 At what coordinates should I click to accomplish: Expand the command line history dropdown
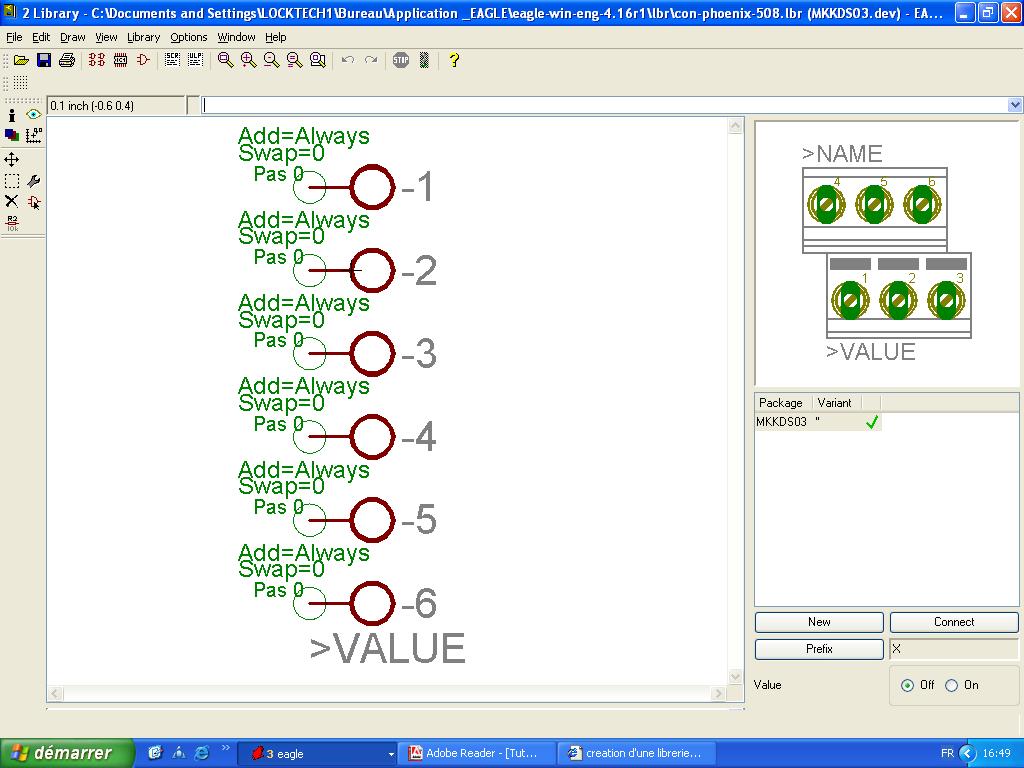click(x=1015, y=105)
